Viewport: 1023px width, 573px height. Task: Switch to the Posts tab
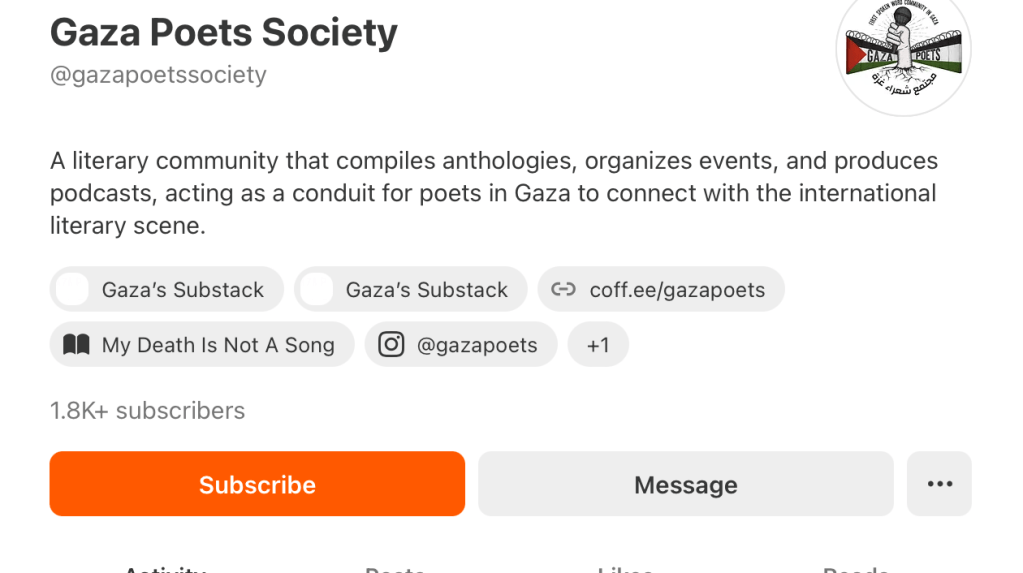click(x=396, y=569)
